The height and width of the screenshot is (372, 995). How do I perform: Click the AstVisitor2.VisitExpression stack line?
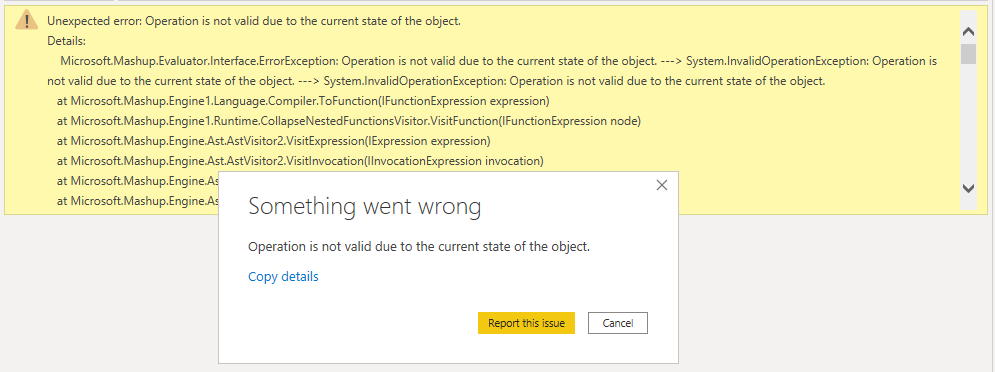click(x=273, y=141)
